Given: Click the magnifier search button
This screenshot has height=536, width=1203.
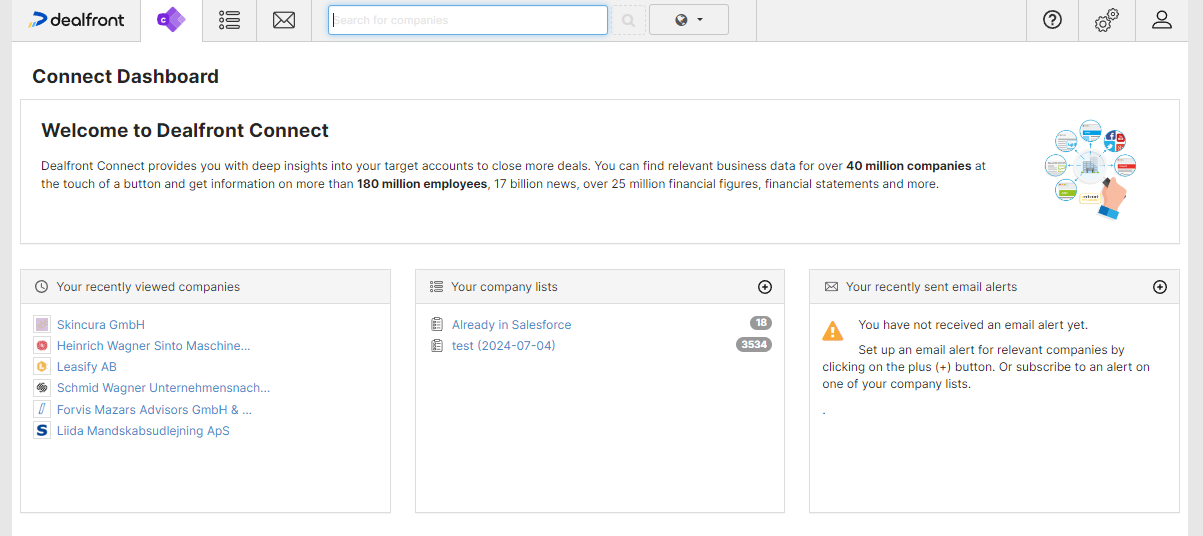Looking at the screenshot, I should point(628,20).
